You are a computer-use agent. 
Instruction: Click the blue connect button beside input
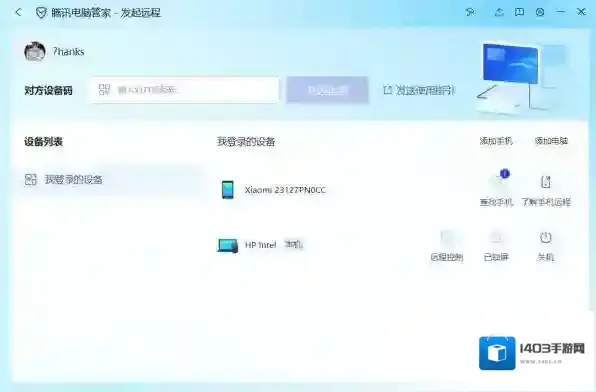327,90
